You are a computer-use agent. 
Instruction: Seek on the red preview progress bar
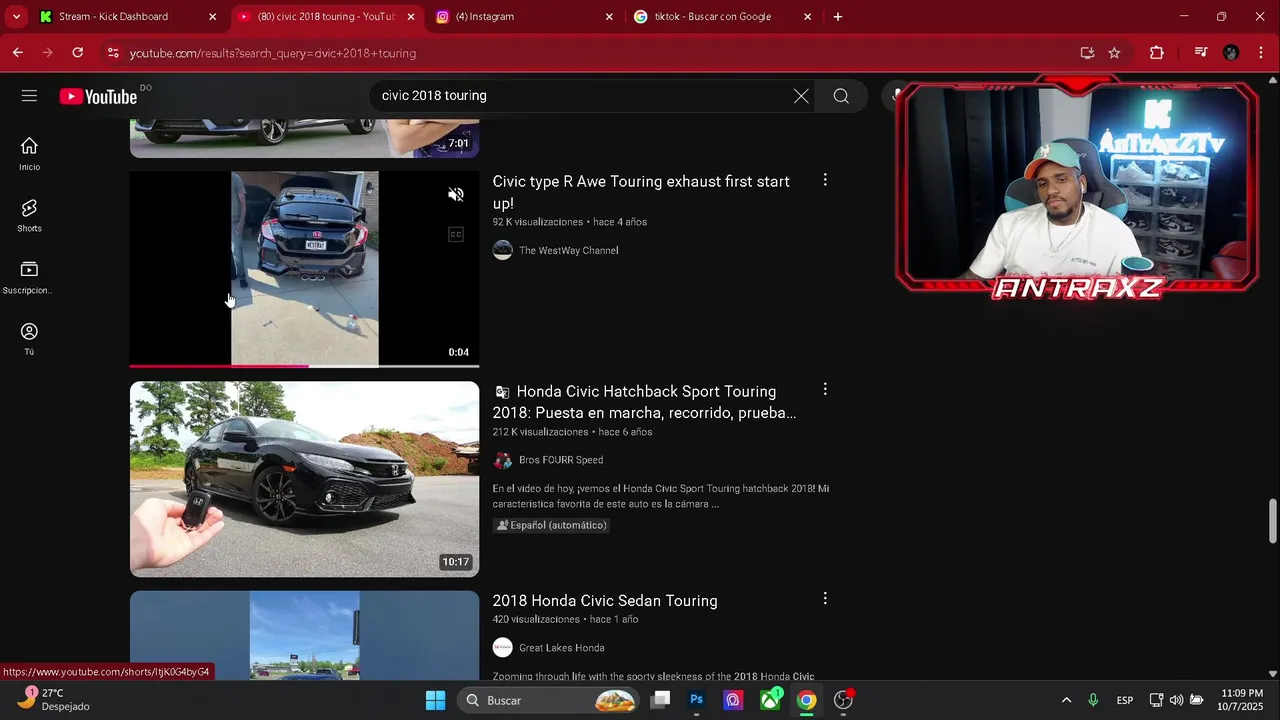pyautogui.click(x=304, y=366)
